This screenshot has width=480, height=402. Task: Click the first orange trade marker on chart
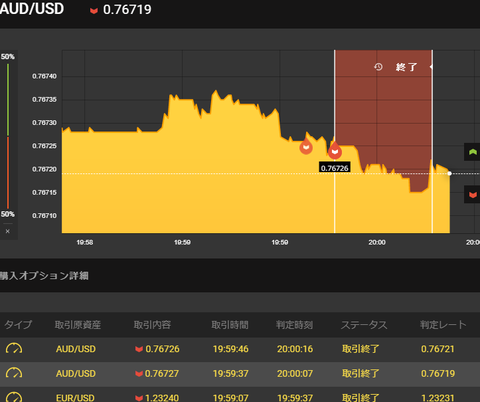click(306, 146)
